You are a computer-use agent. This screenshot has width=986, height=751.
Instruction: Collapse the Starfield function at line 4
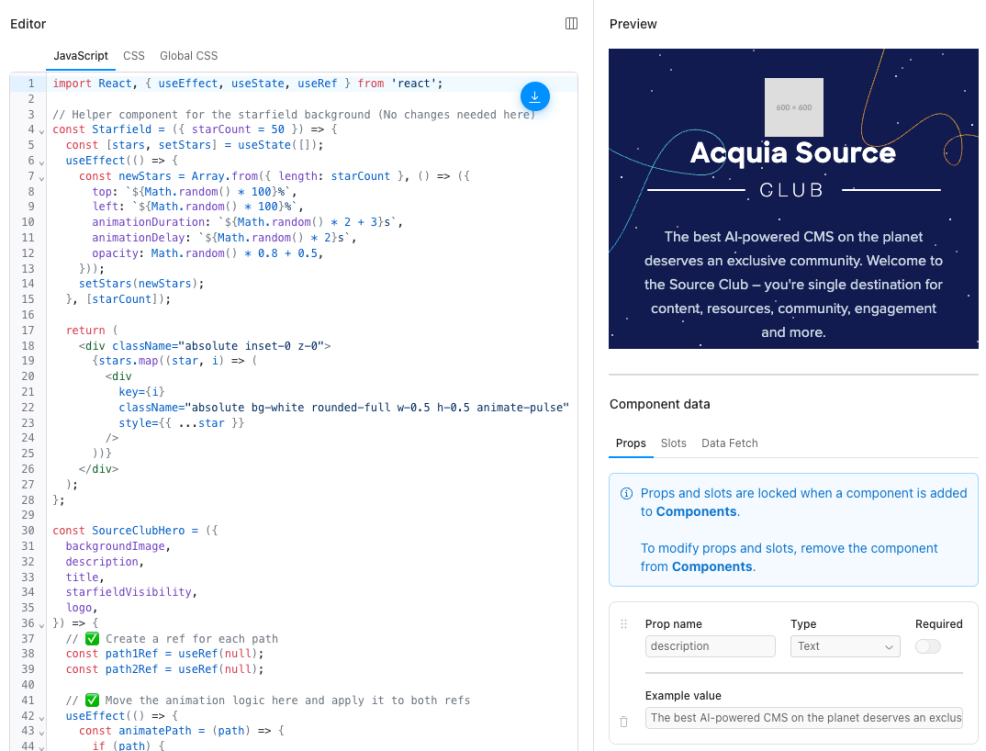(x=43, y=131)
